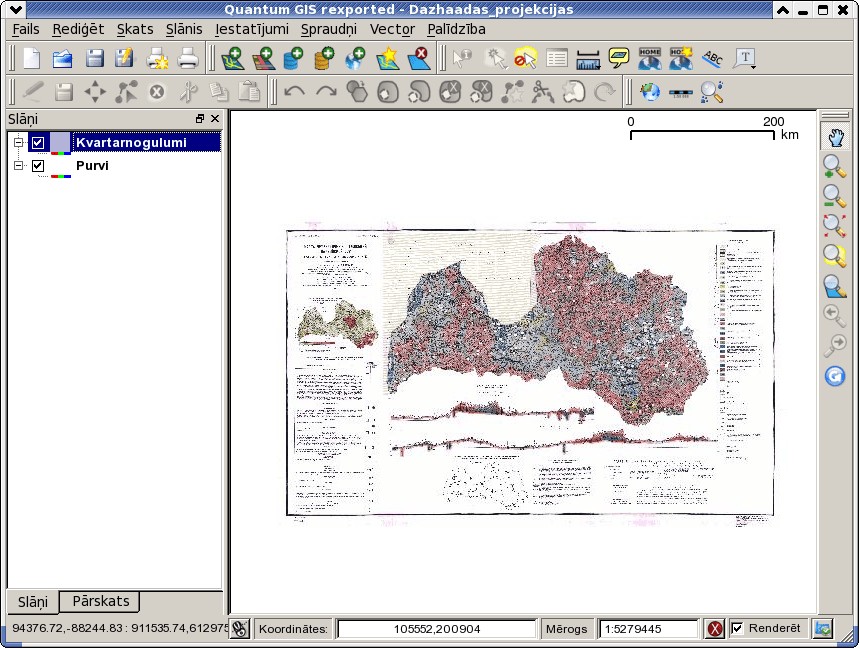
Task: Open map tips speech bubble
Action: (x=619, y=58)
